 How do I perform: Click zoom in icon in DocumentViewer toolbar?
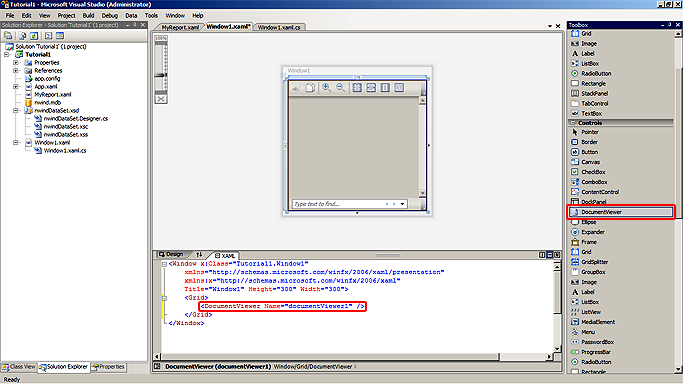[326, 88]
